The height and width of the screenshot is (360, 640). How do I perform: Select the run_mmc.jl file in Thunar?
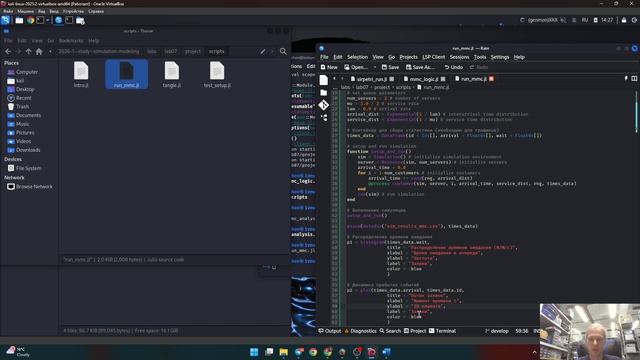pos(127,75)
